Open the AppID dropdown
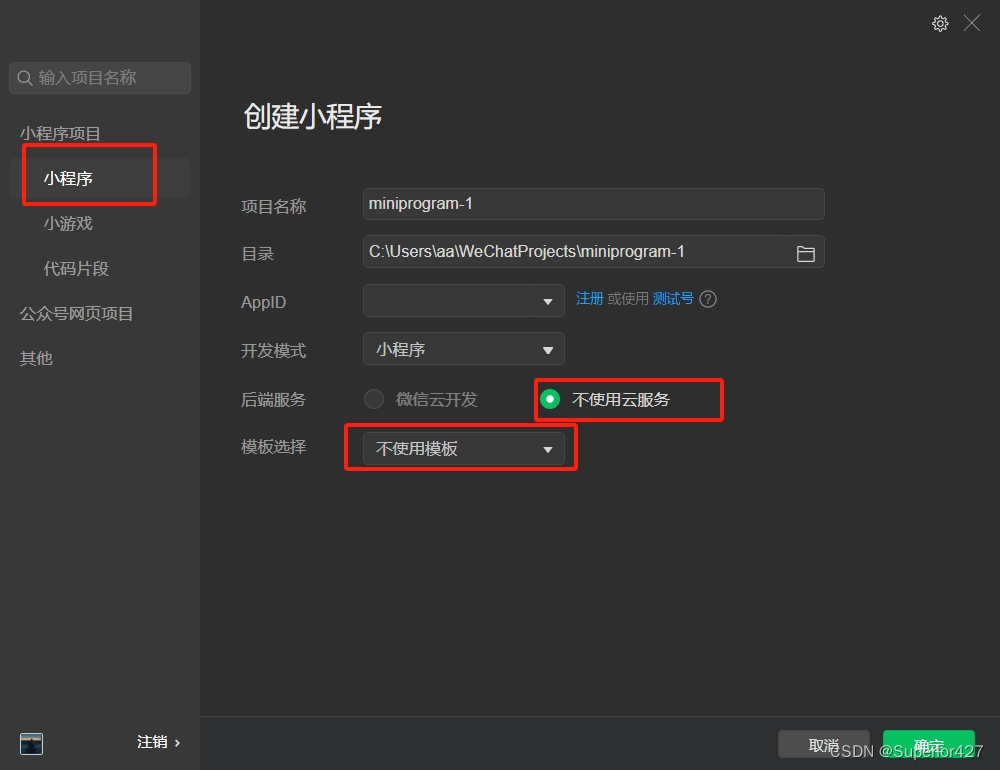 pos(464,300)
